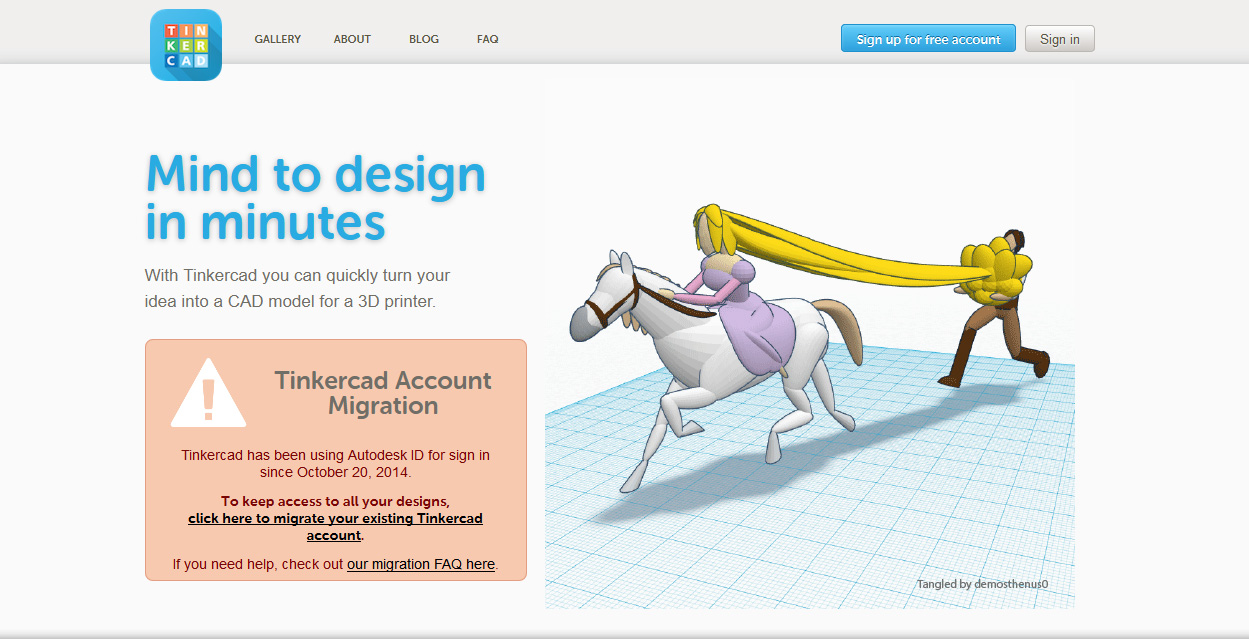
Task: Click the warning triangle icon
Action: 208,395
